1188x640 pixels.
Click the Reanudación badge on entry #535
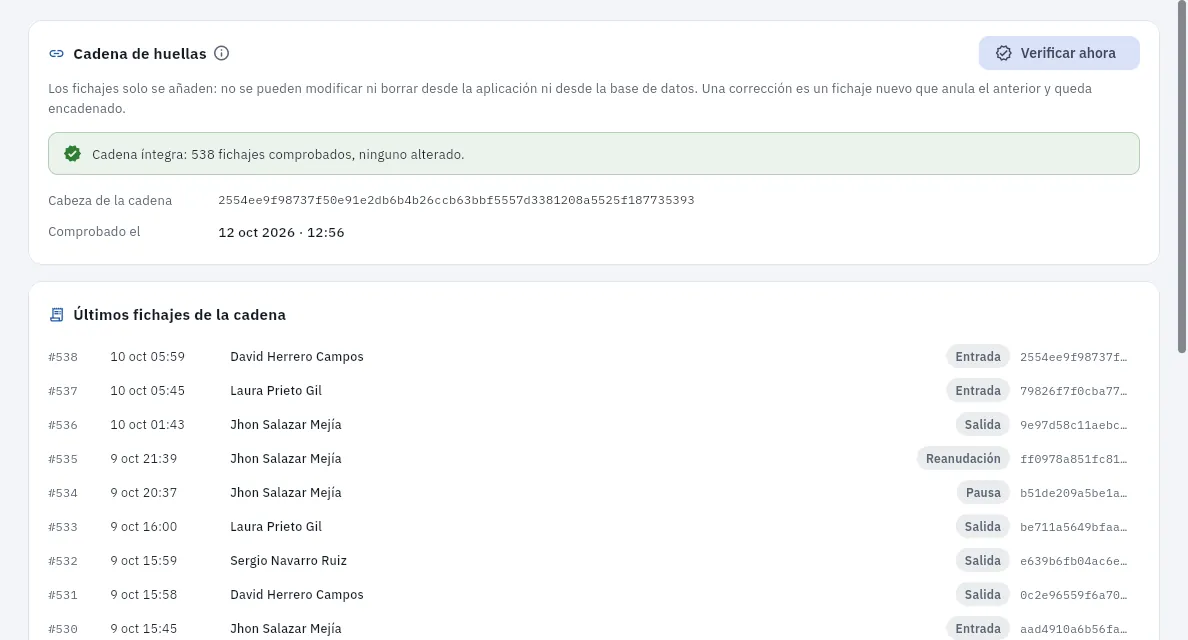(x=963, y=459)
